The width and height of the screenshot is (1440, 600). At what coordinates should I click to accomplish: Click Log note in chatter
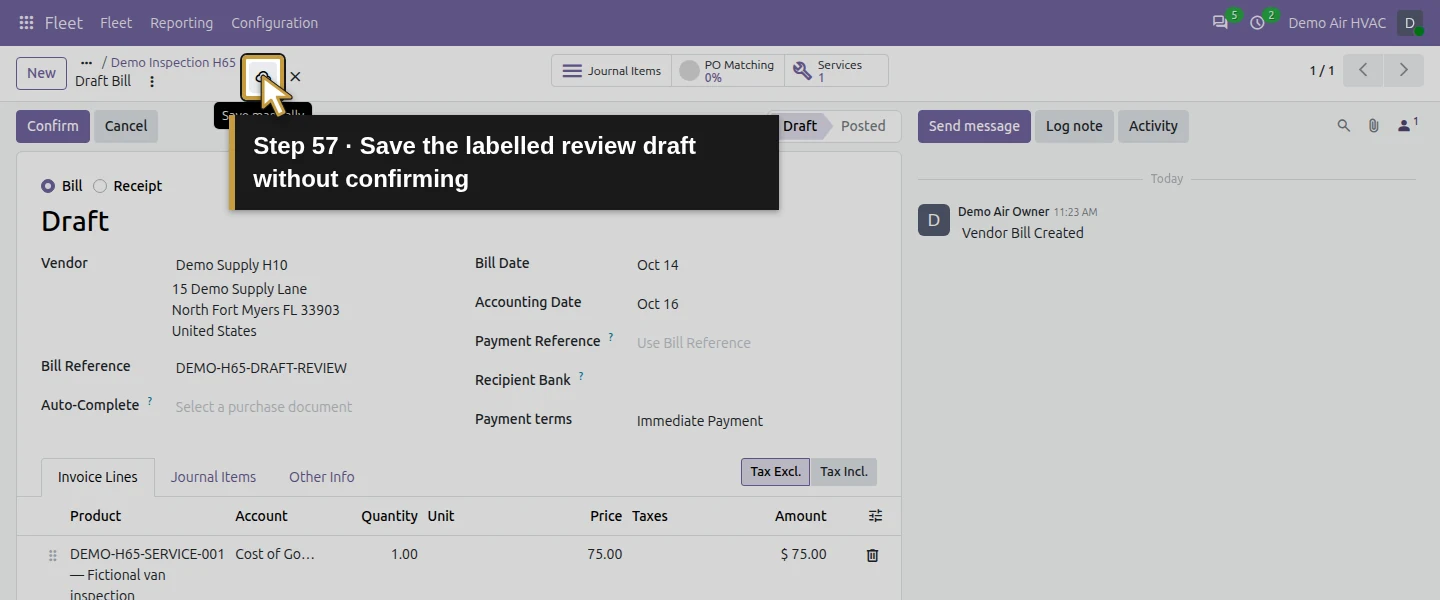[x=1074, y=126]
